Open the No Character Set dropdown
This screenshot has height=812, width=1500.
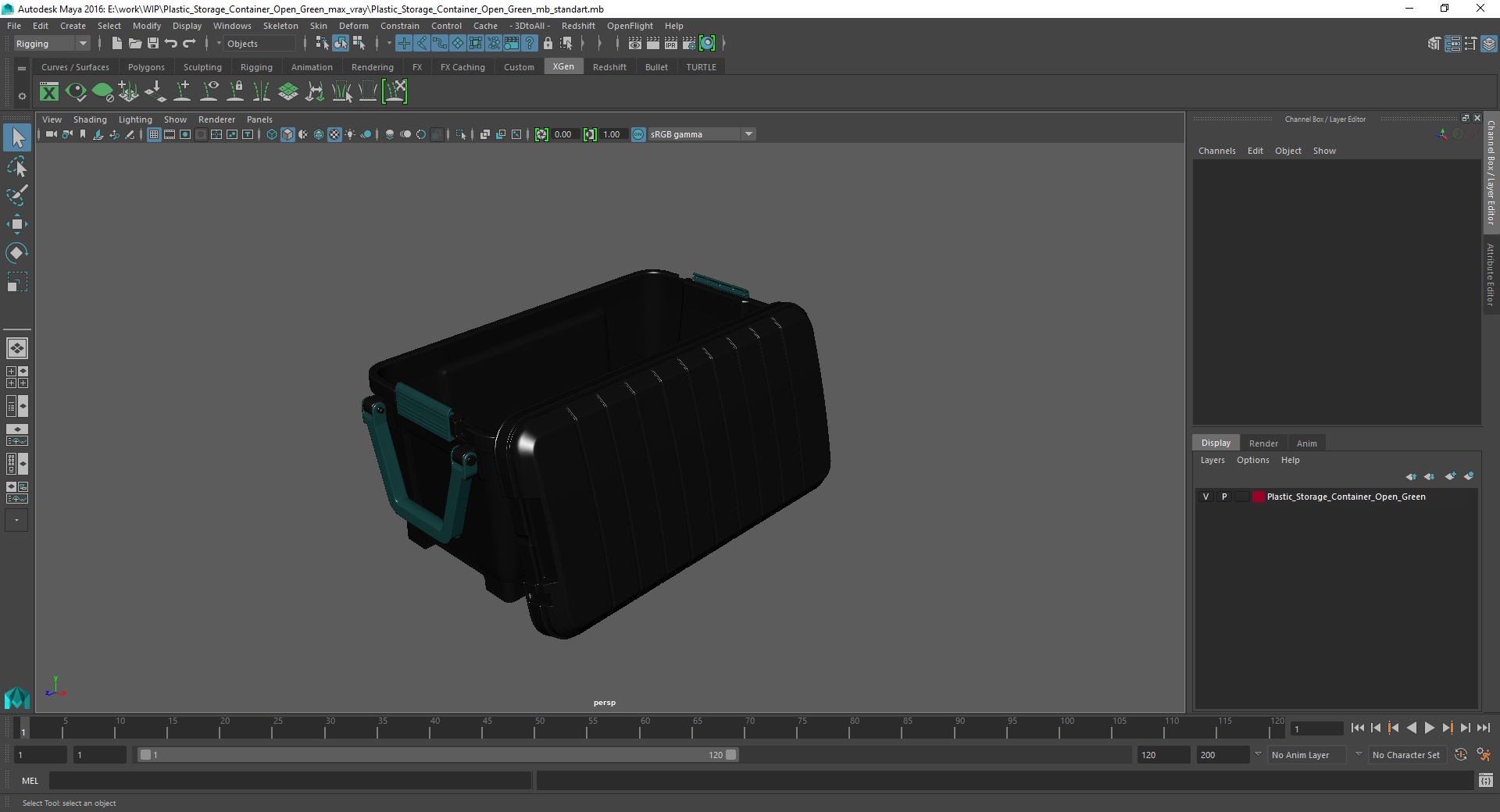(1406, 755)
